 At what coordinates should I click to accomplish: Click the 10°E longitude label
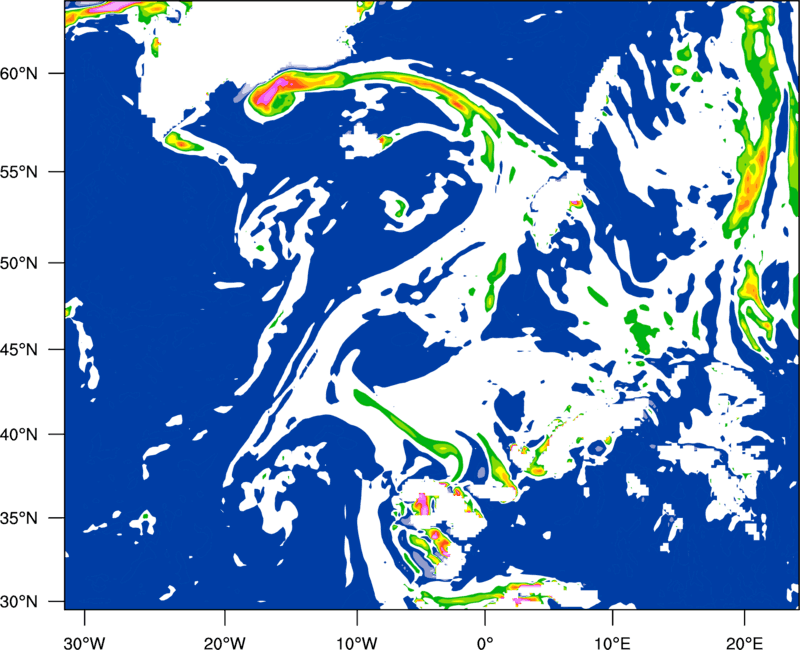611,642
